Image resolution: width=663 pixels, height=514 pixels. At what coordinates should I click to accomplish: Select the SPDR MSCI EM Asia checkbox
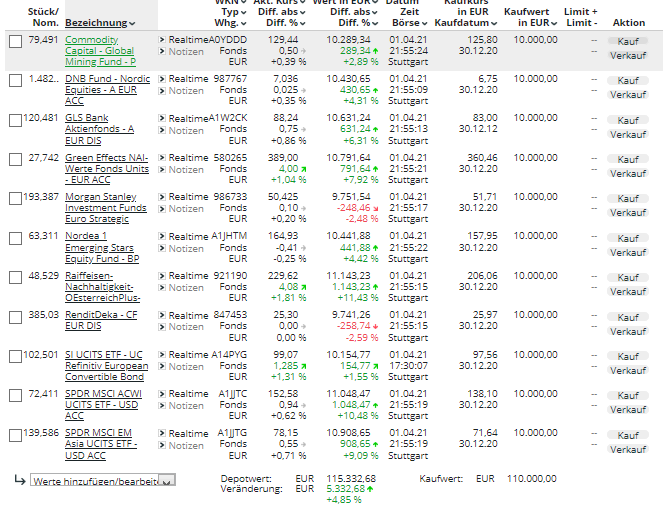tap(16, 435)
